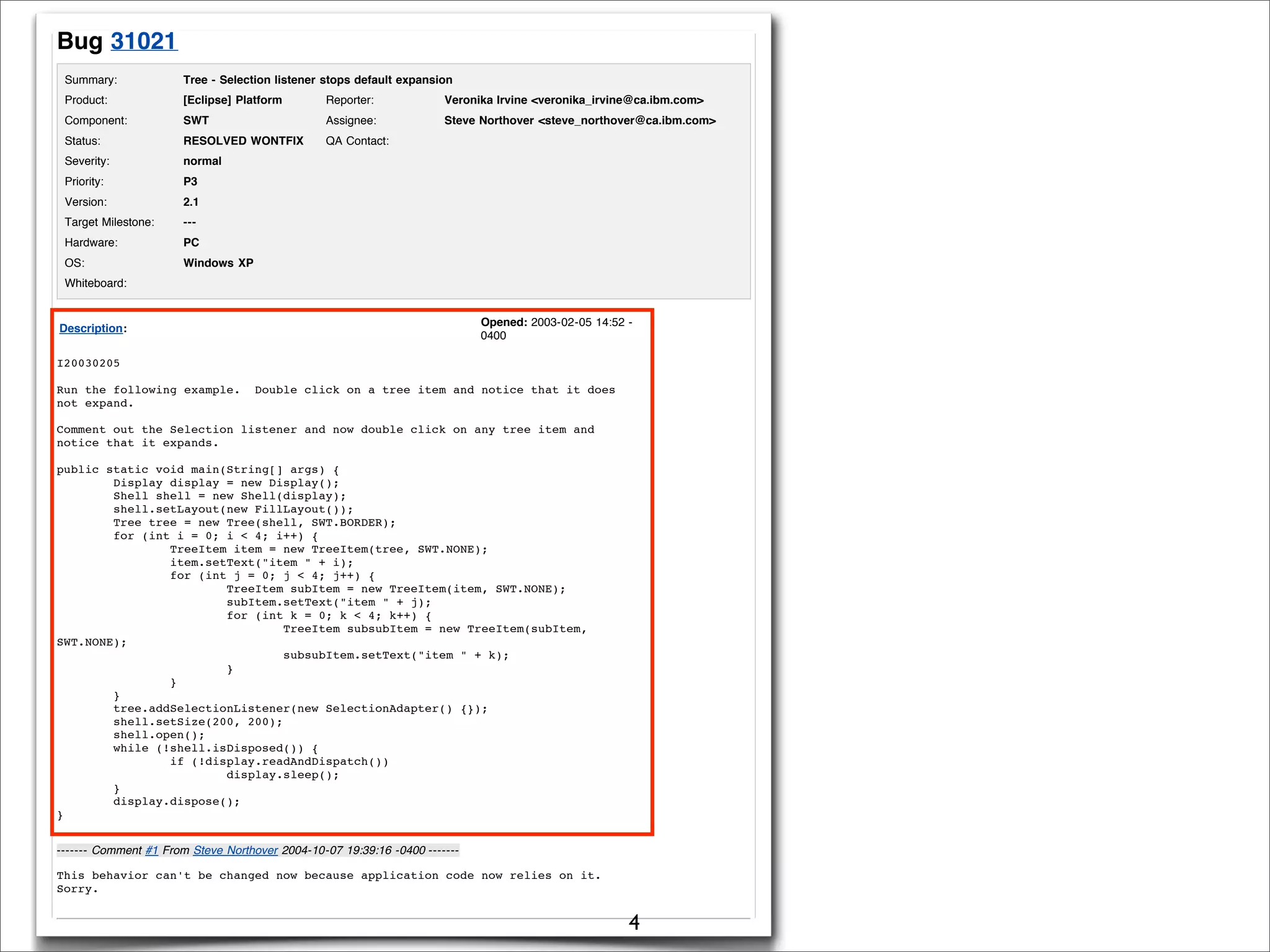Click priority value 'P3'
Image resolution: width=1270 pixels, height=952 pixels.
(x=190, y=182)
